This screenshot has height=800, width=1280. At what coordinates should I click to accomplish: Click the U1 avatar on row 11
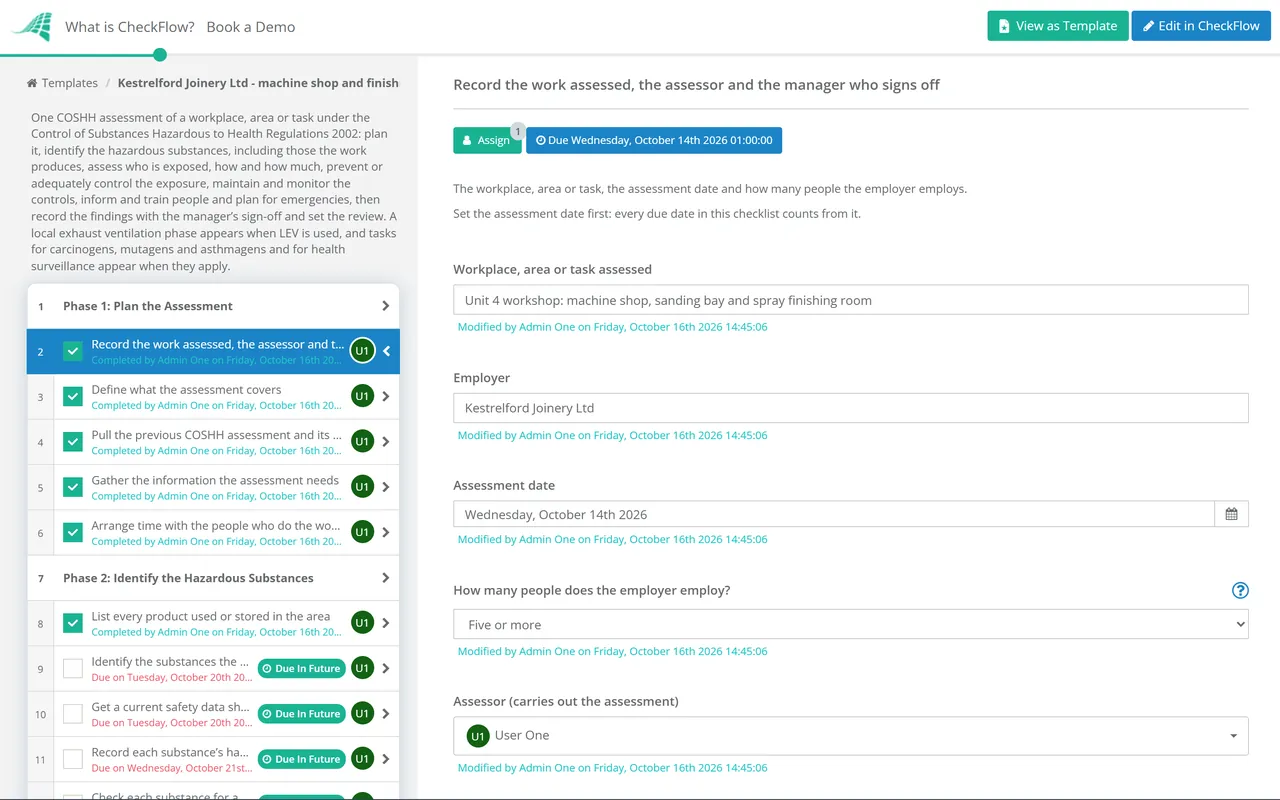pos(362,759)
